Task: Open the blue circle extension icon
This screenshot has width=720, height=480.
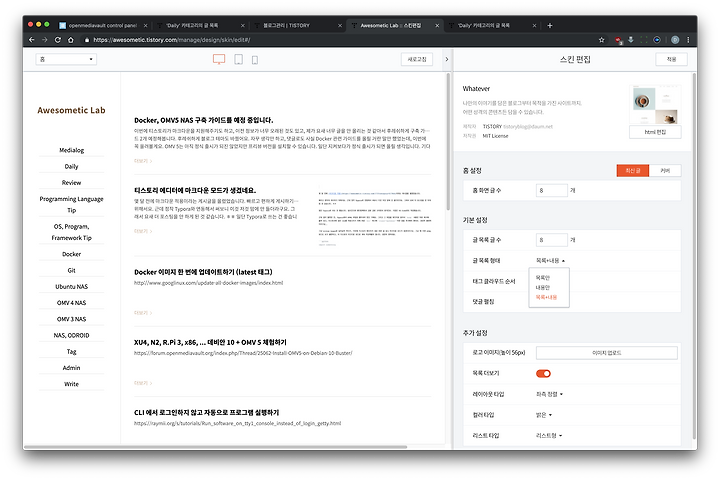Action: (x=657, y=40)
